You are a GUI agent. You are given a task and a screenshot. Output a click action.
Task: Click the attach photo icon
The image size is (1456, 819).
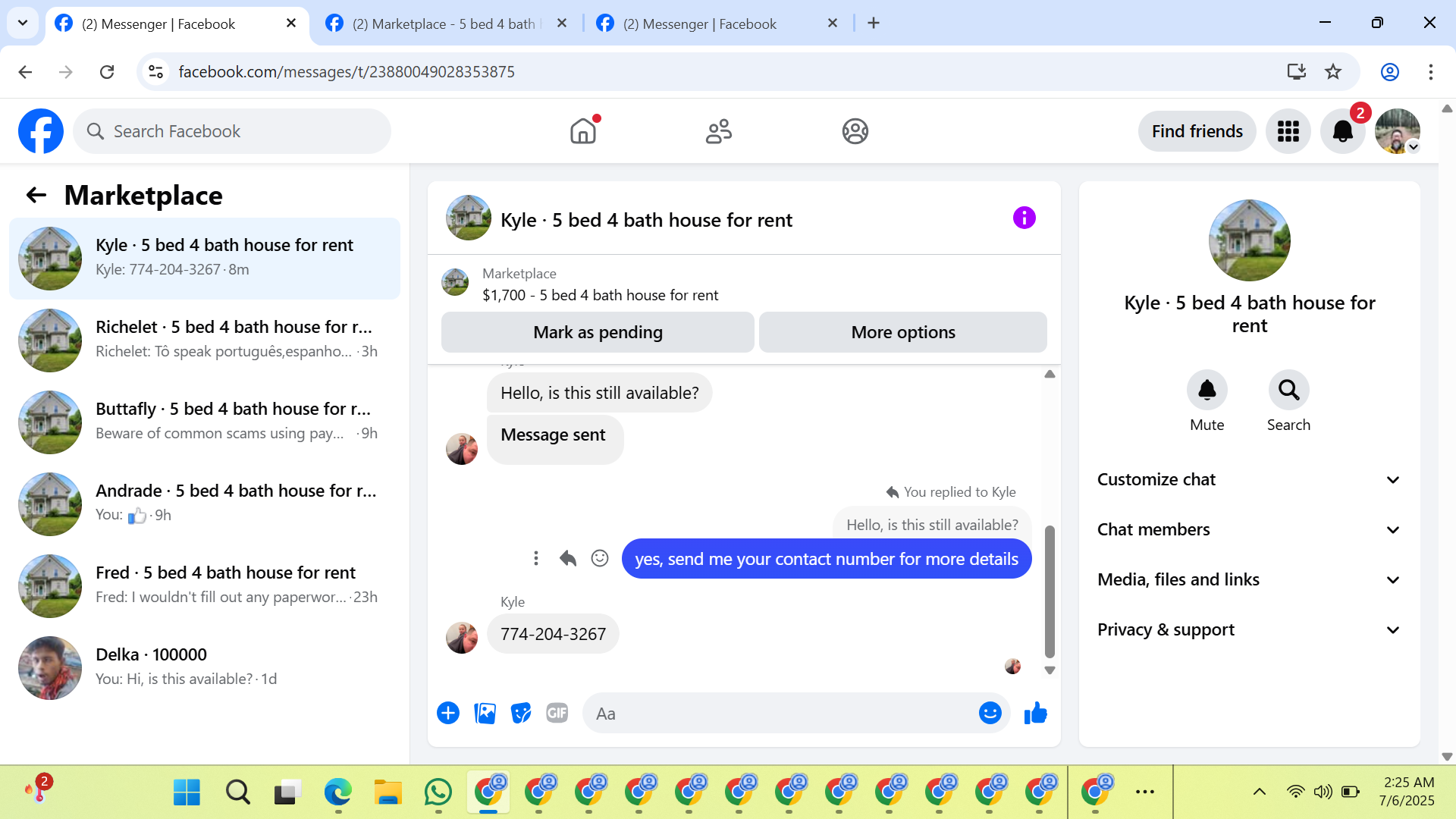tap(485, 713)
